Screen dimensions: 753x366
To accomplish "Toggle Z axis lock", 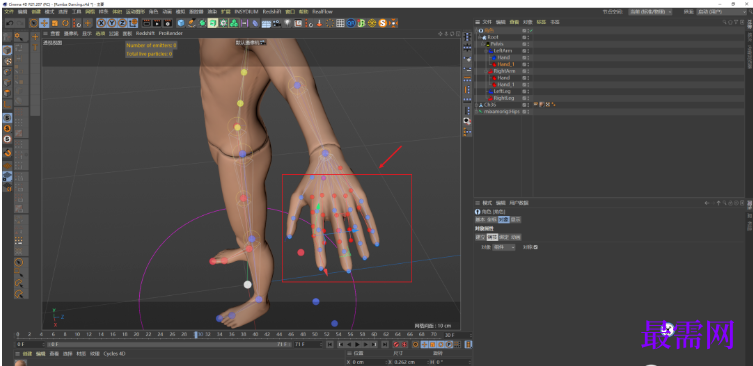I will coord(122,23).
